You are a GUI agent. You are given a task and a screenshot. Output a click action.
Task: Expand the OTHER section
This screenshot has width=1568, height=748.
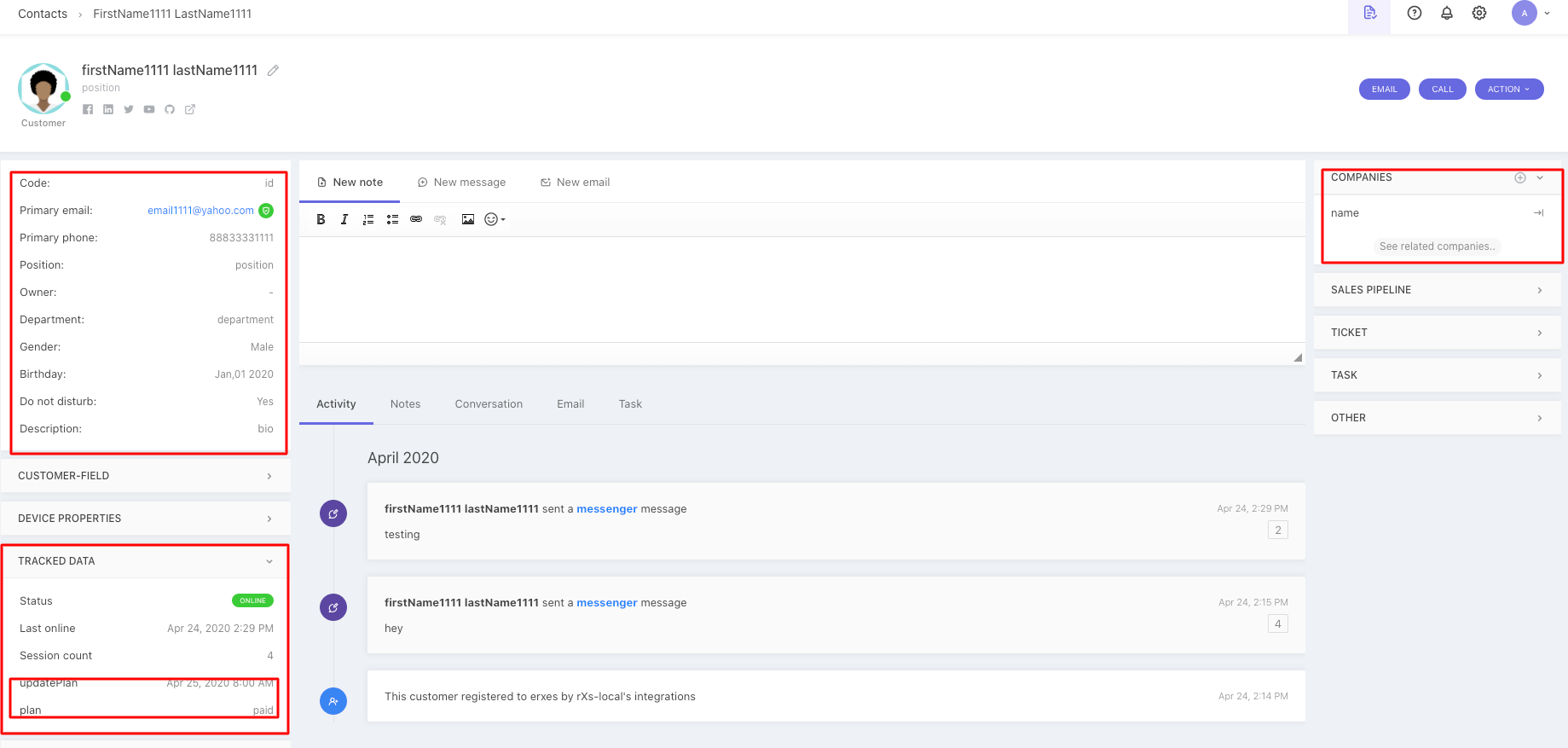pyautogui.click(x=1438, y=418)
